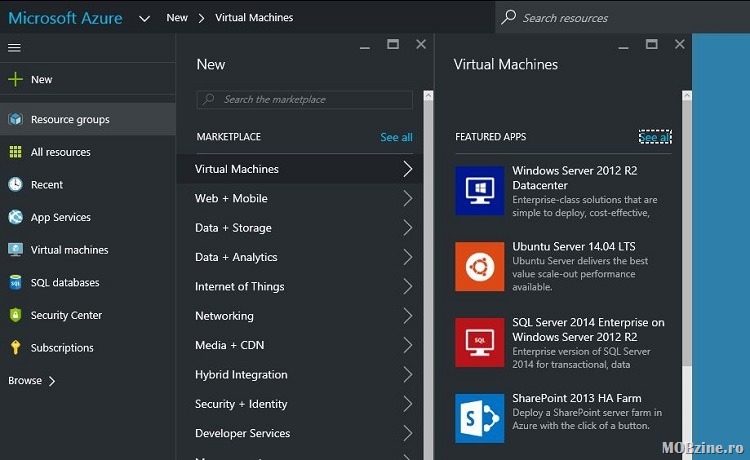The image size is (750, 460).
Task: Select the Ubuntu Server 14.04 LTS icon
Action: click(480, 267)
